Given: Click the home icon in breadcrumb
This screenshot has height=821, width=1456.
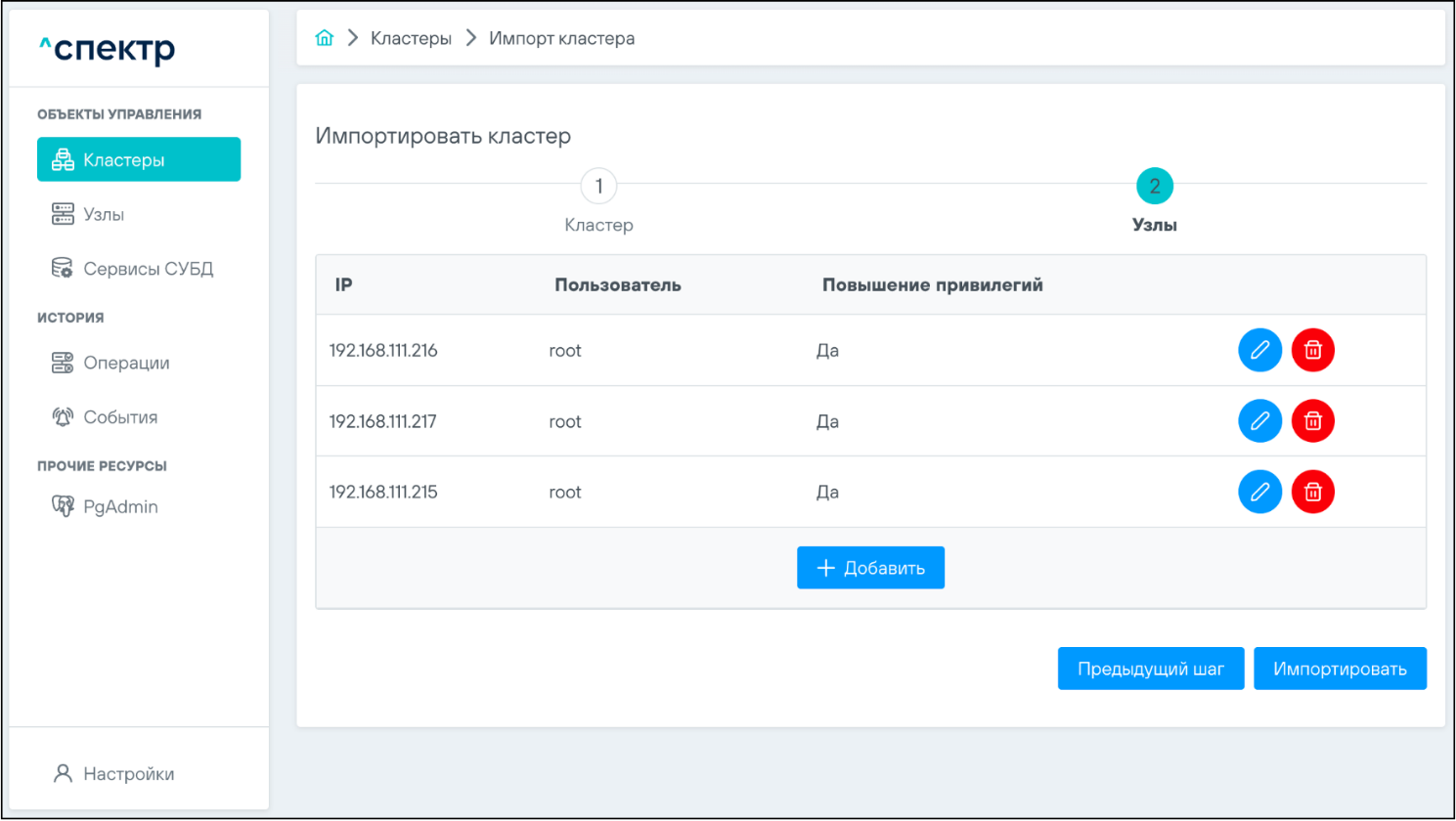Looking at the screenshot, I should click(325, 38).
